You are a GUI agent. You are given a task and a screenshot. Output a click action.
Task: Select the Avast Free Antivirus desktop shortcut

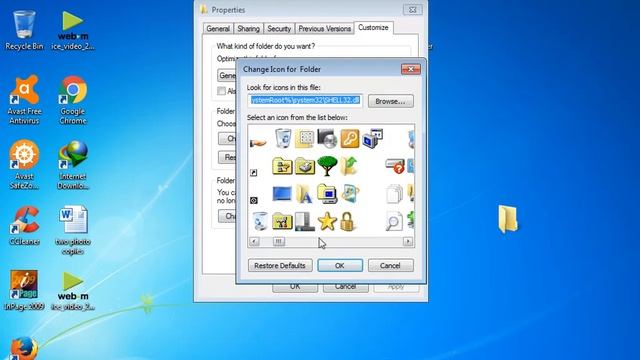click(x=24, y=100)
